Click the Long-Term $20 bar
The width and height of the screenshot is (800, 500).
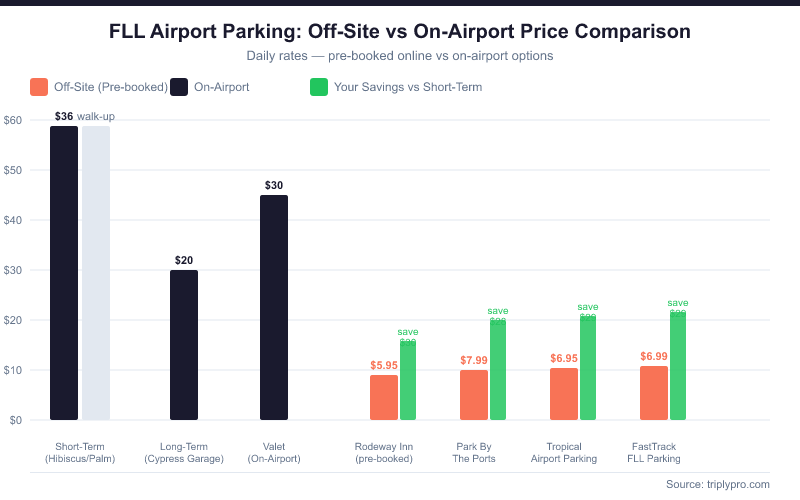coord(184,345)
